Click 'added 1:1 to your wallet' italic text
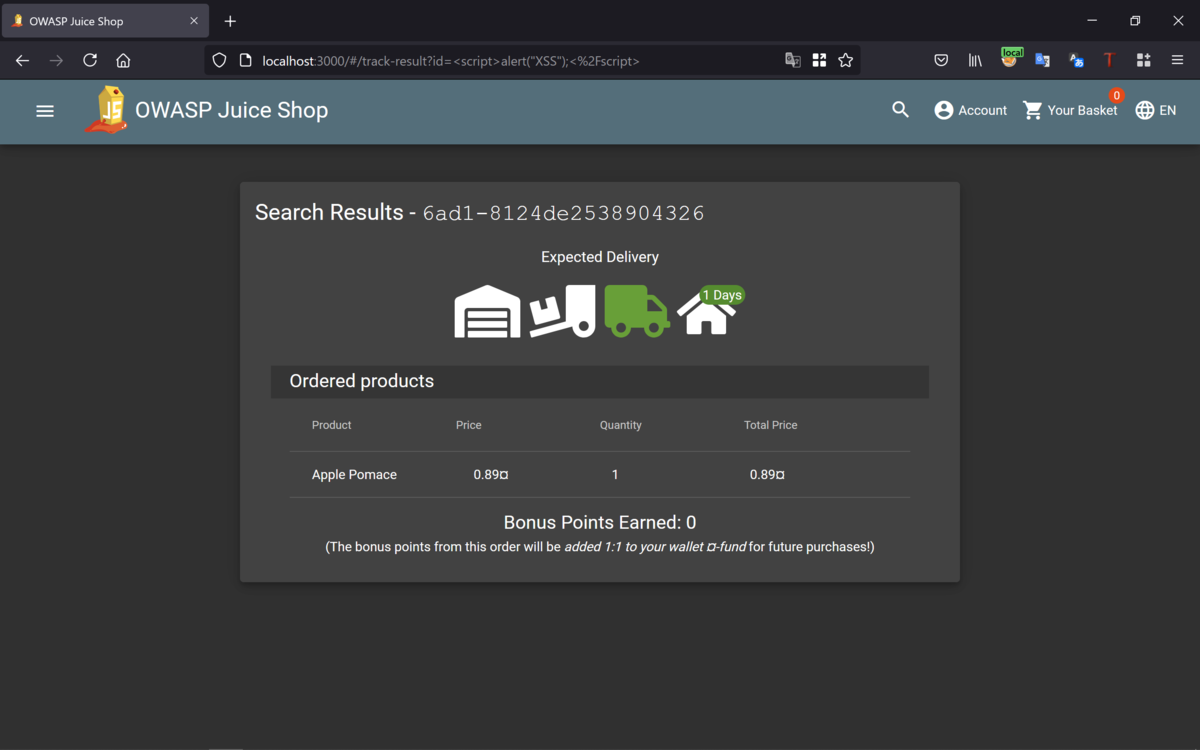1200x750 pixels. pyautogui.click(x=655, y=547)
